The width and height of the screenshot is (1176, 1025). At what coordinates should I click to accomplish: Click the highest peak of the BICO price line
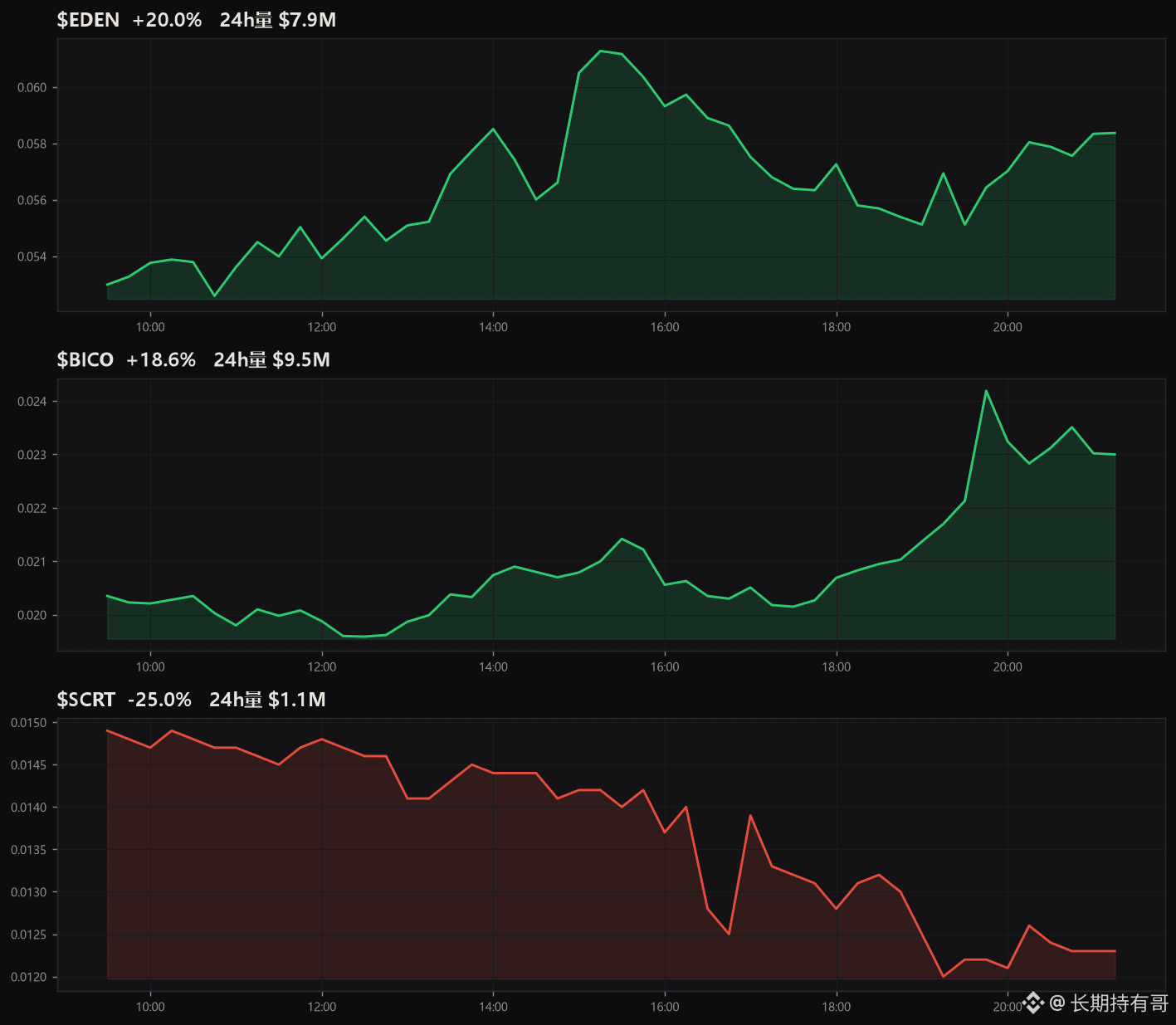pyautogui.click(x=986, y=390)
